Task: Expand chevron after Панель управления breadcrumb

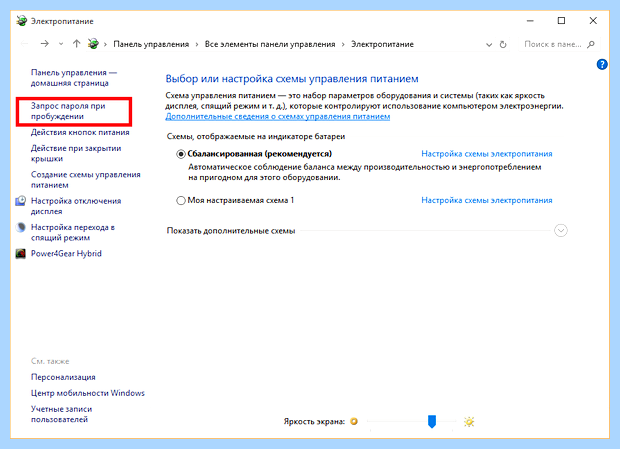Action: pos(197,44)
